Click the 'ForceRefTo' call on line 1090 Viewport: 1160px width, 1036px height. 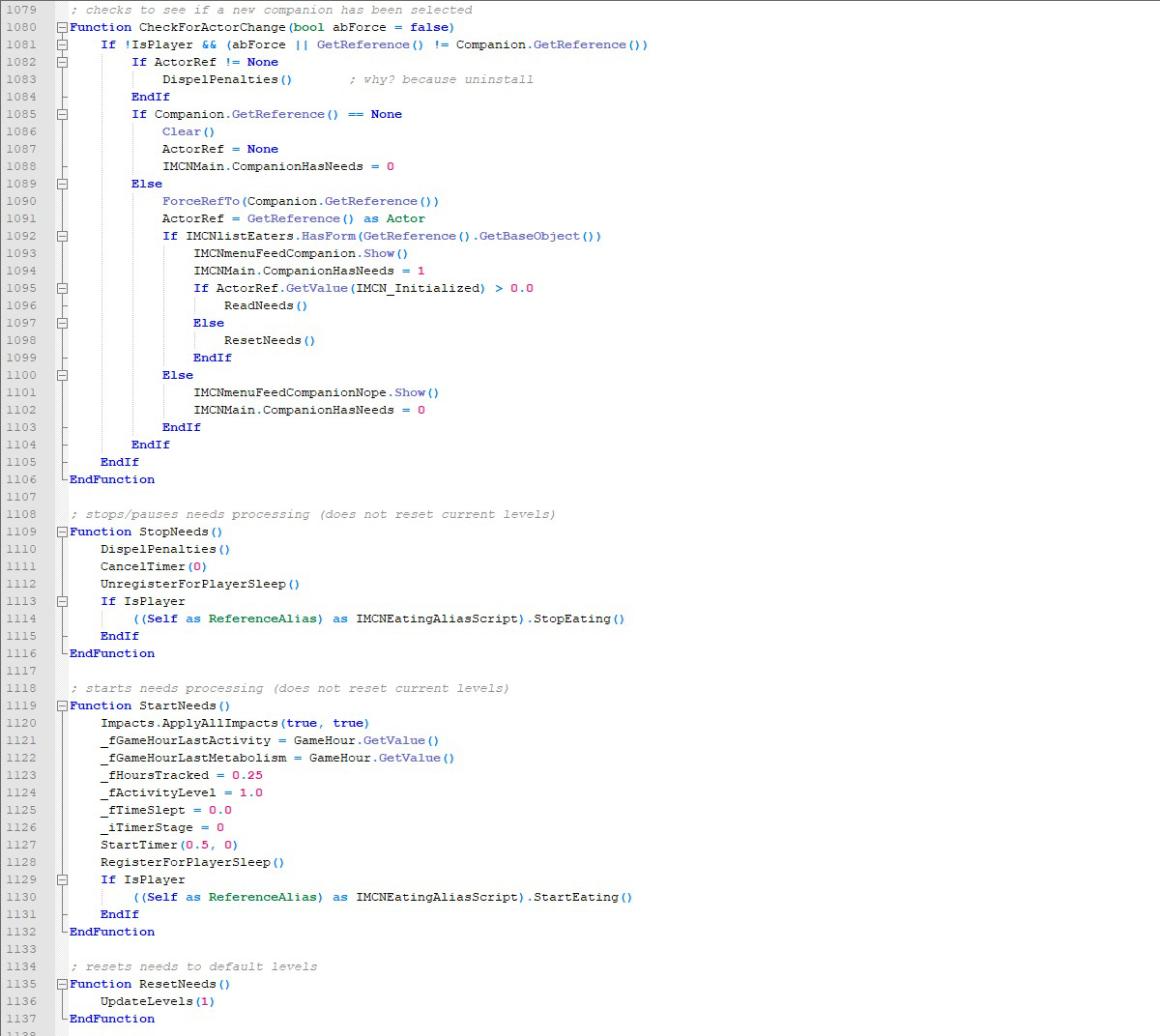point(200,201)
